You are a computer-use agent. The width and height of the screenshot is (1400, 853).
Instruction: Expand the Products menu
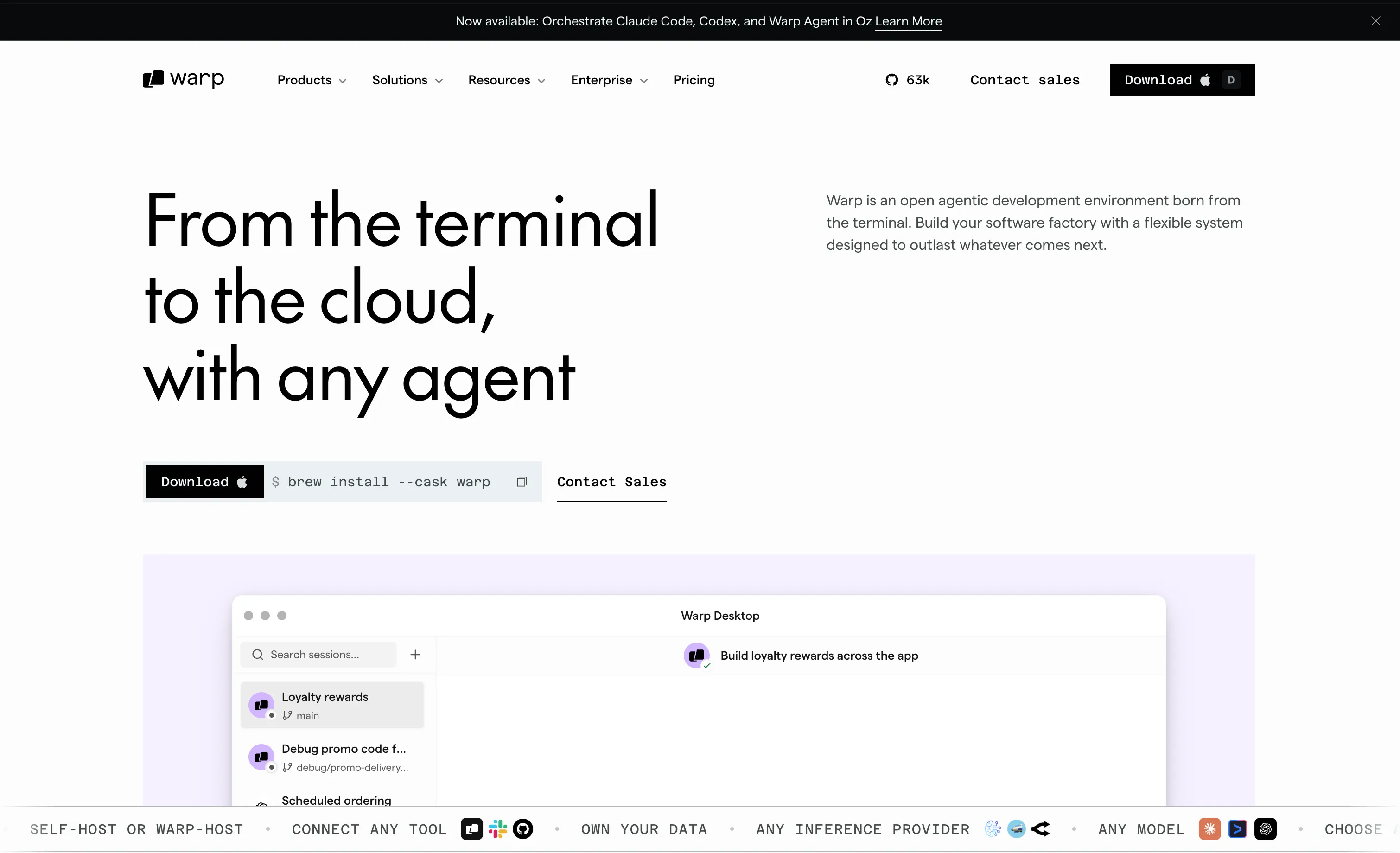point(312,80)
